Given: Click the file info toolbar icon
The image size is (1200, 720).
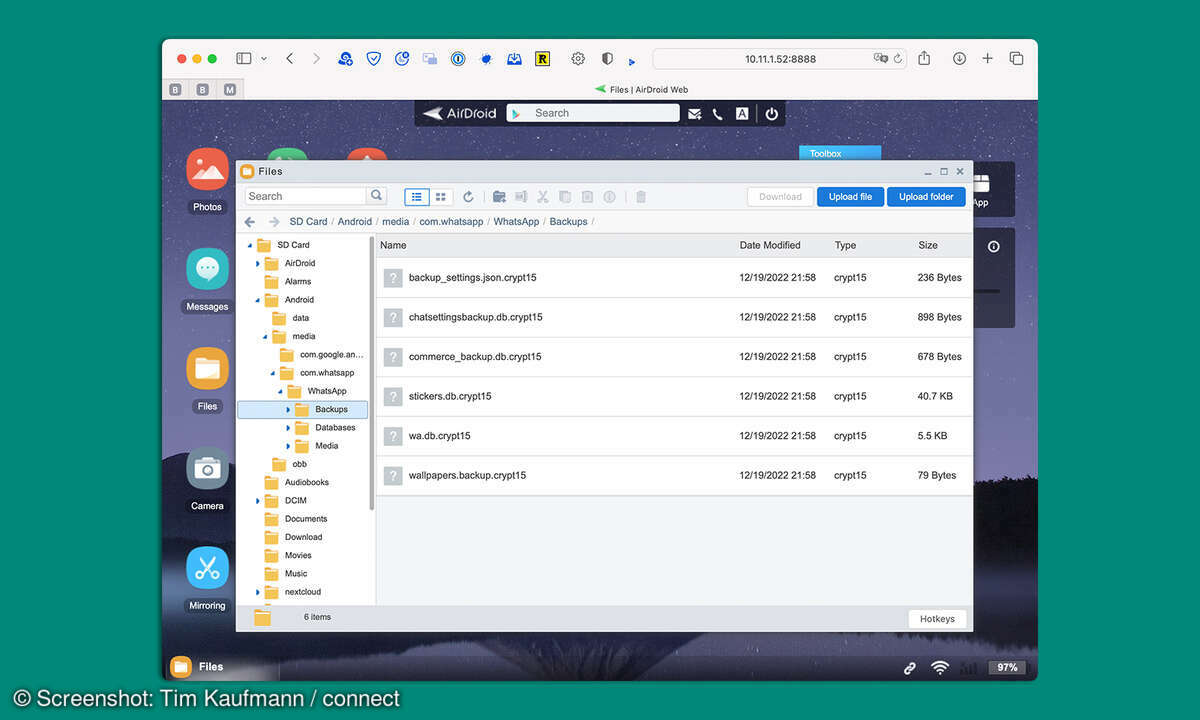Looking at the screenshot, I should click(x=609, y=197).
